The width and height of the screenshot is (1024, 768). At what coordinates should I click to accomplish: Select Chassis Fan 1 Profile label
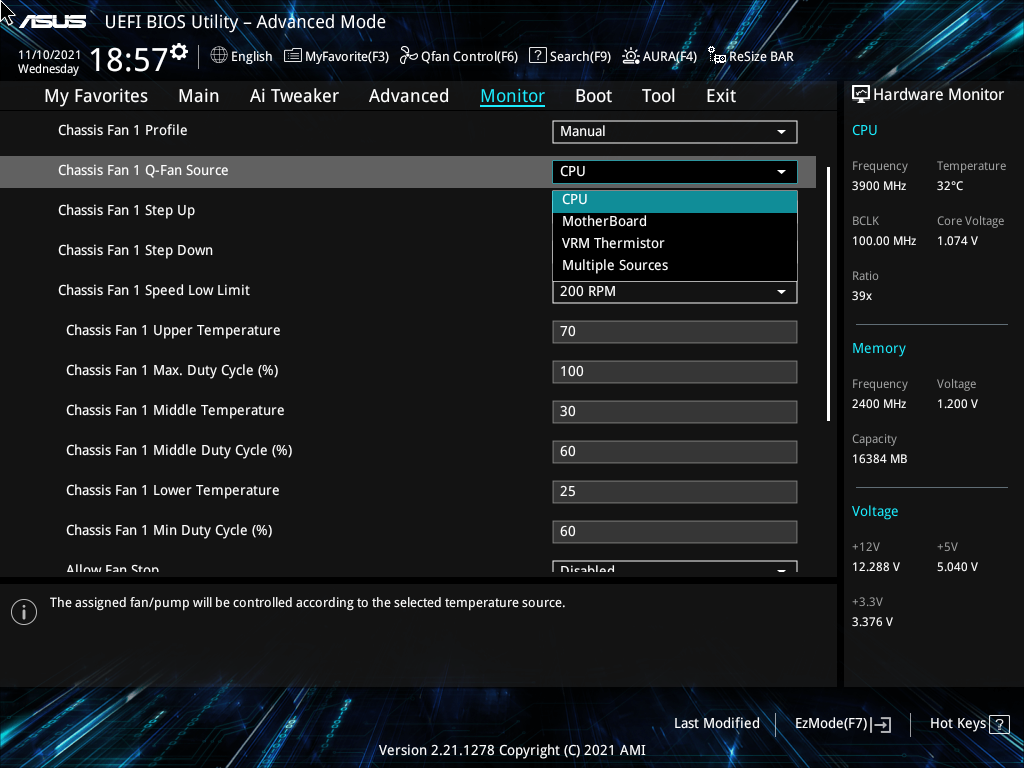tap(123, 131)
